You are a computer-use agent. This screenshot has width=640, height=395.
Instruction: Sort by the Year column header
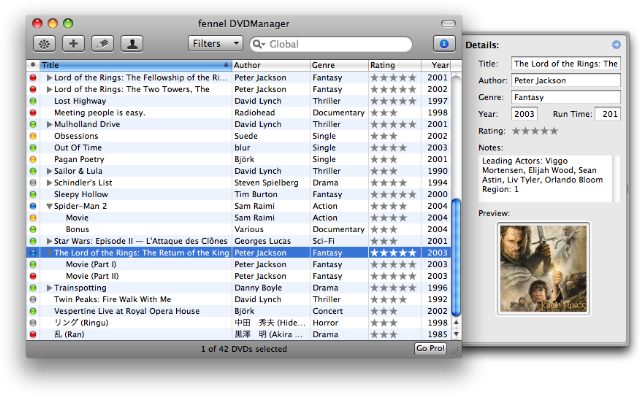436,65
